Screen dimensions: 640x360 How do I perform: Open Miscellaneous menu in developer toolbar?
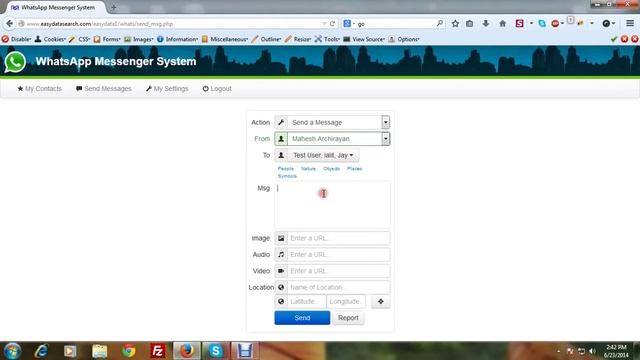tap(224, 39)
